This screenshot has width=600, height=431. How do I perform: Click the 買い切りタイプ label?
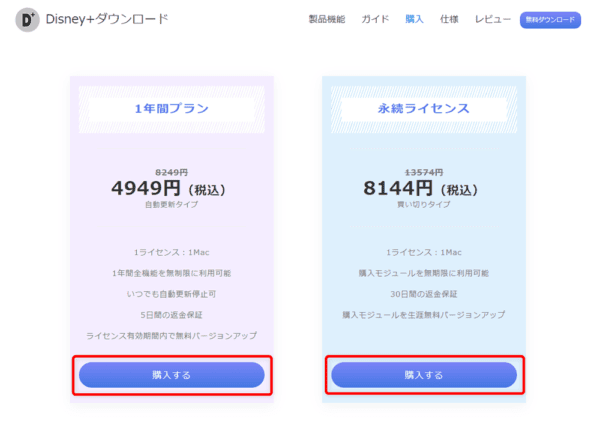click(x=423, y=204)
